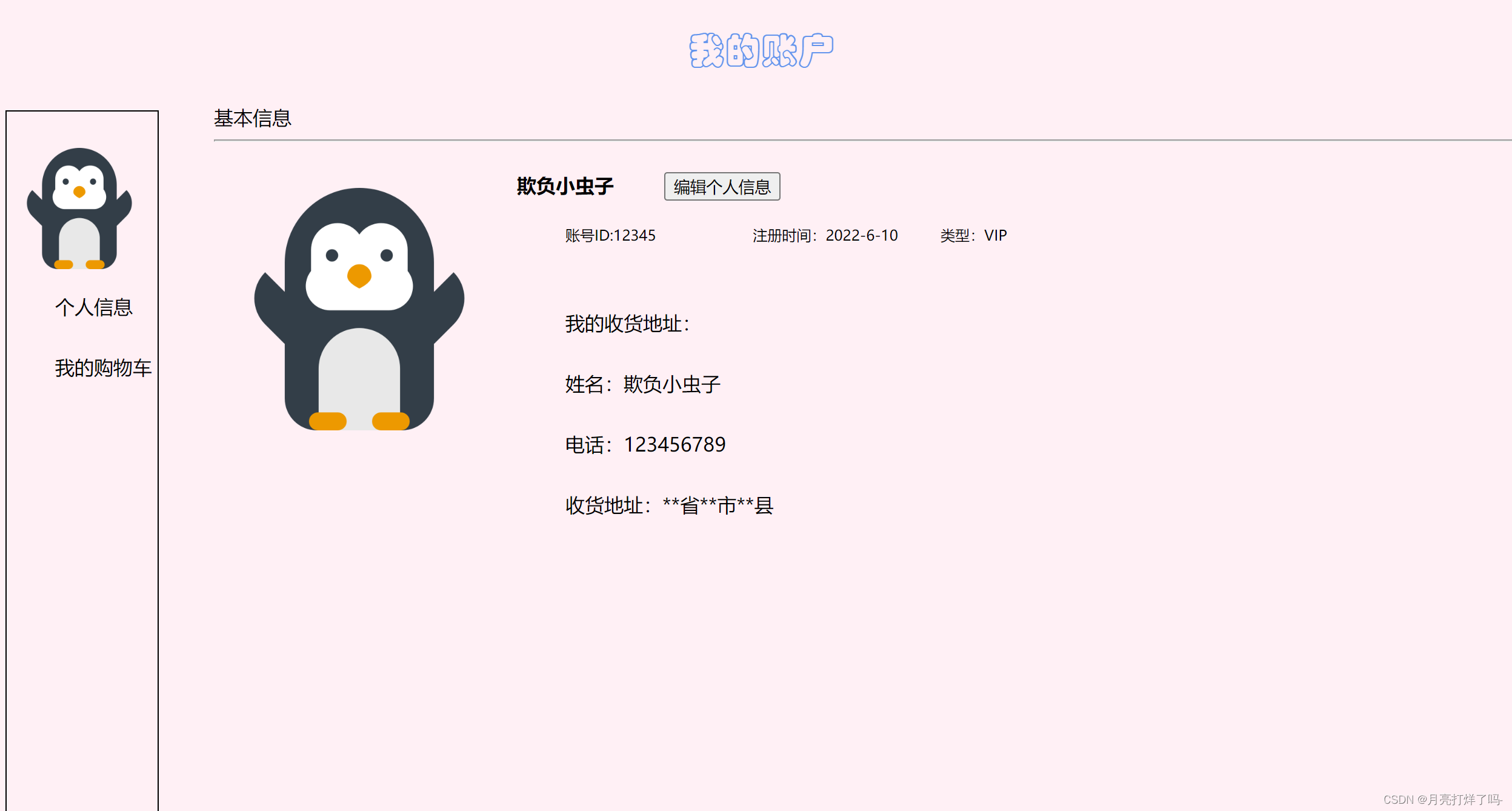
Task: Click the 我的收货地址 heading
Action: (627, 324)
